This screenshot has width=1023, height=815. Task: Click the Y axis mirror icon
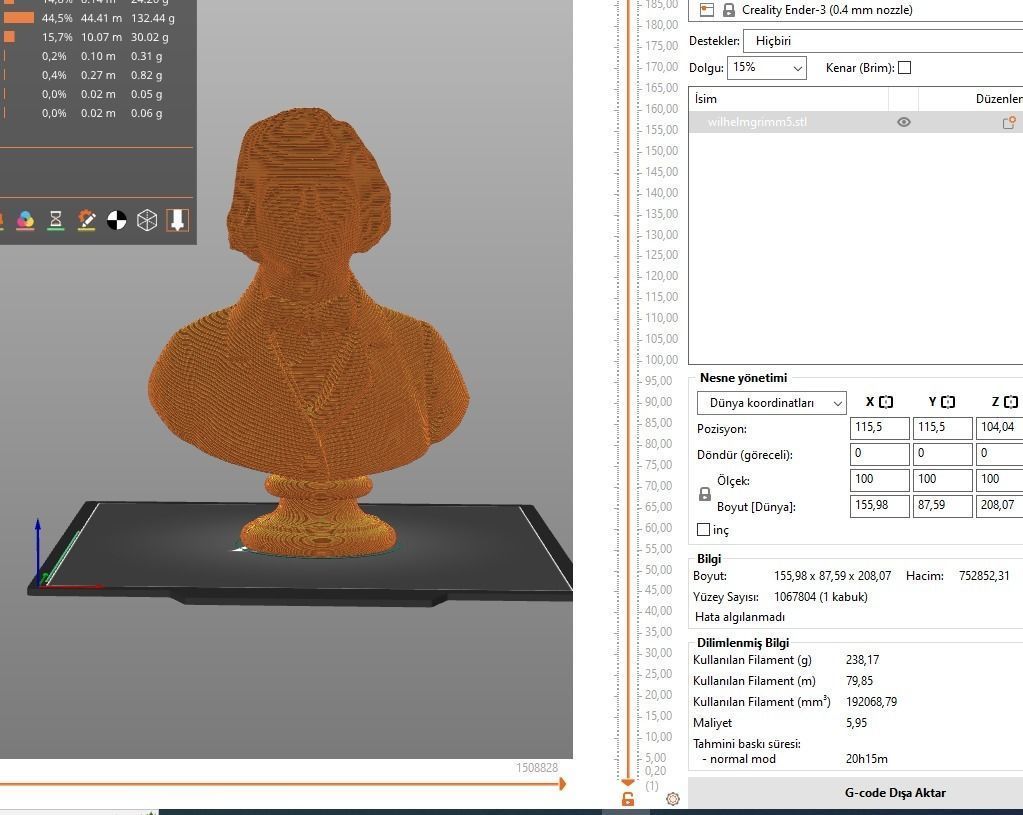(x=948, y=402)
